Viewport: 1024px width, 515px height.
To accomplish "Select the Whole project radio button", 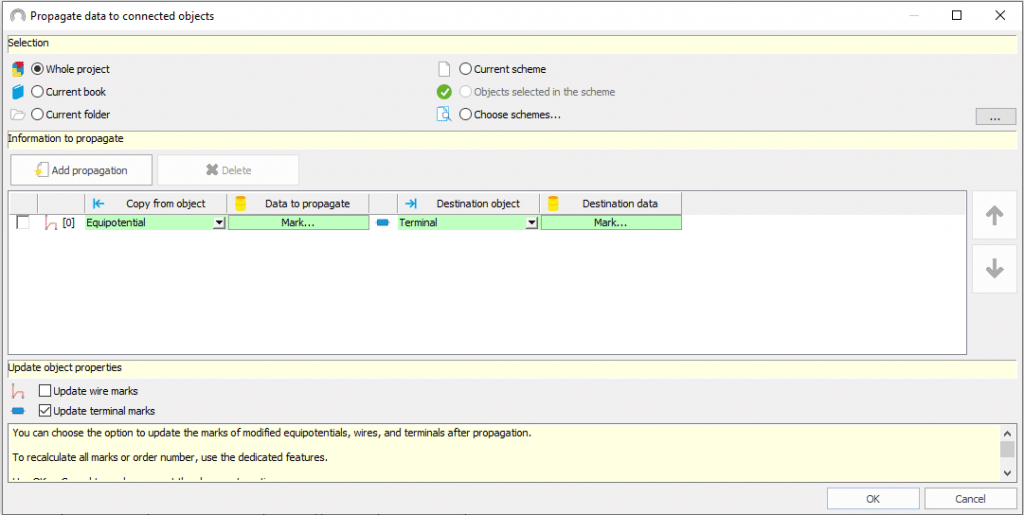I will [x=38, y=70].
